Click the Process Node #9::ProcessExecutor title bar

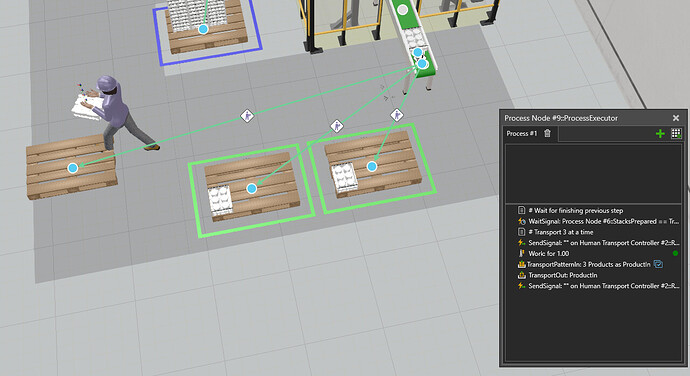coord(593,118)
